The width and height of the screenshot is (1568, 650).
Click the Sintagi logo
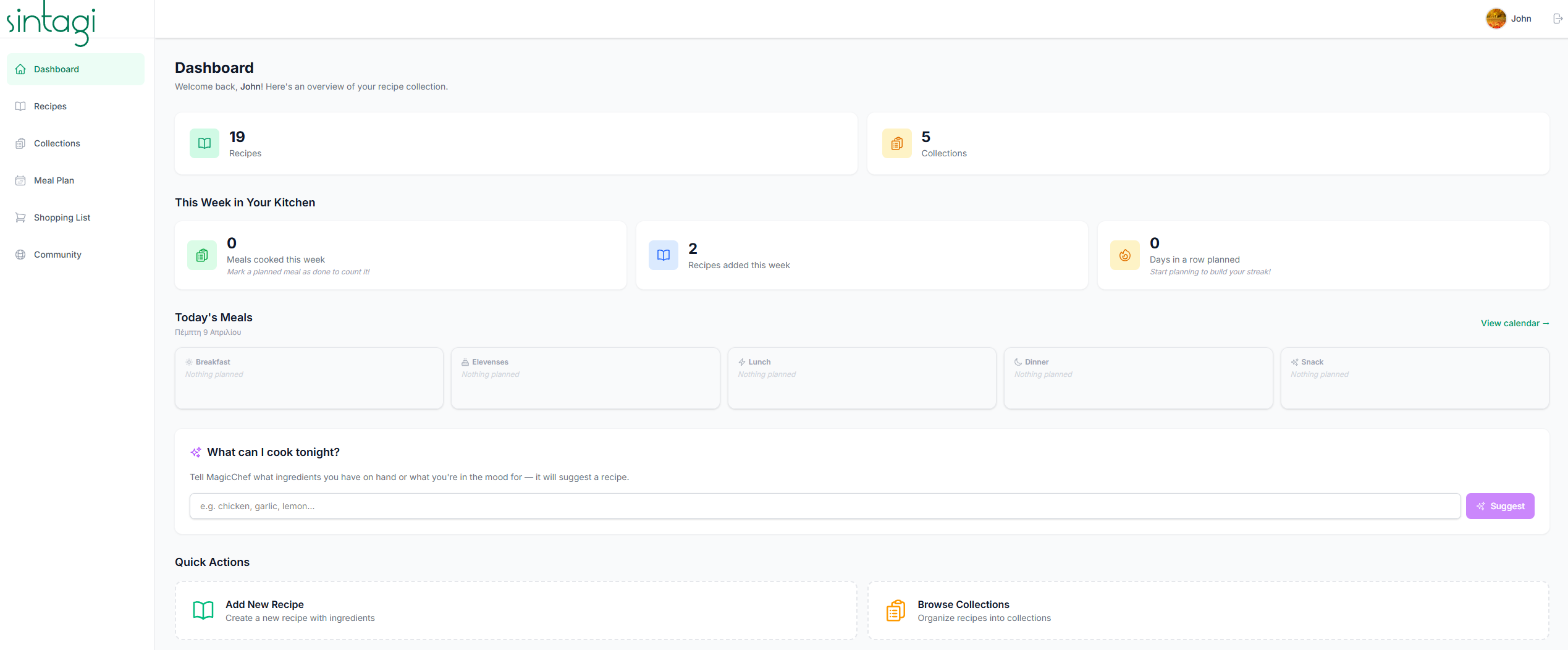51,23
